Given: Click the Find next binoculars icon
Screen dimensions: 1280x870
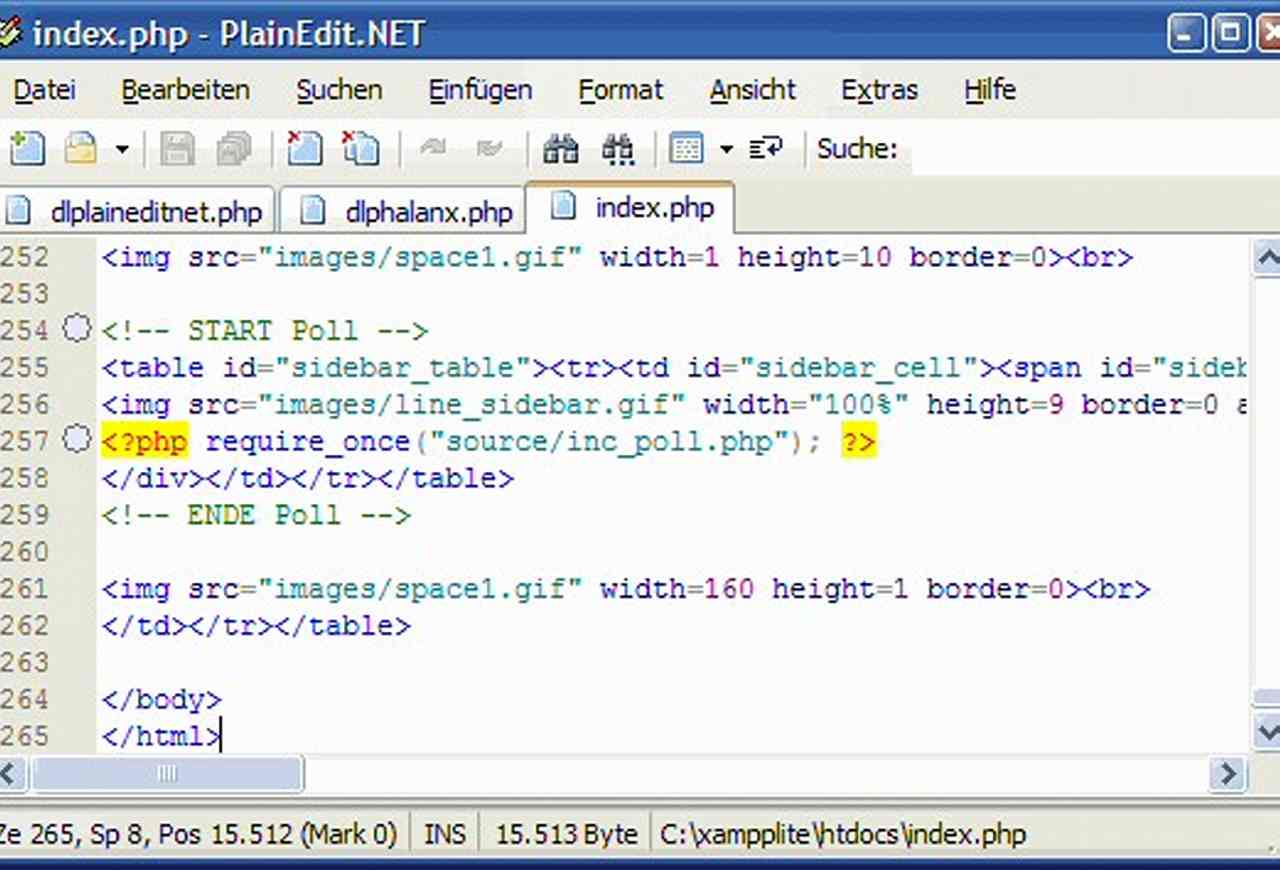Looking at the screenshot, I should tap(618, 149).
